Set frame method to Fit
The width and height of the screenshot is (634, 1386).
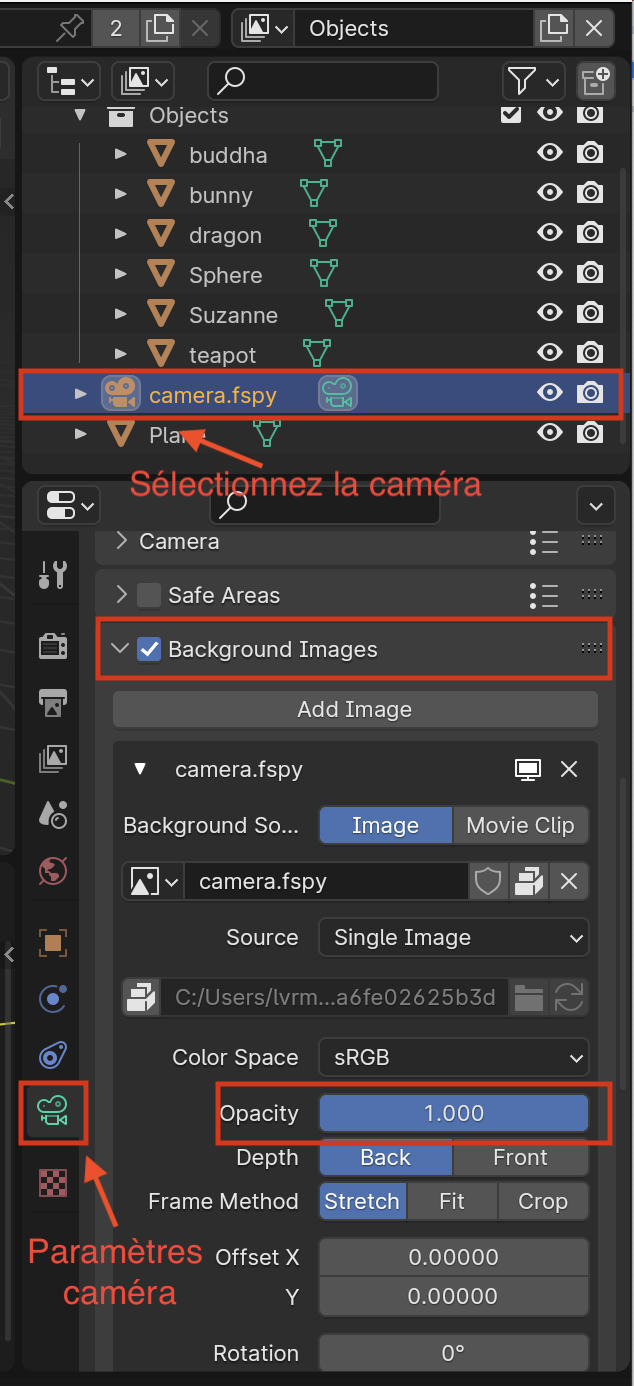(x=452, y=1202)
